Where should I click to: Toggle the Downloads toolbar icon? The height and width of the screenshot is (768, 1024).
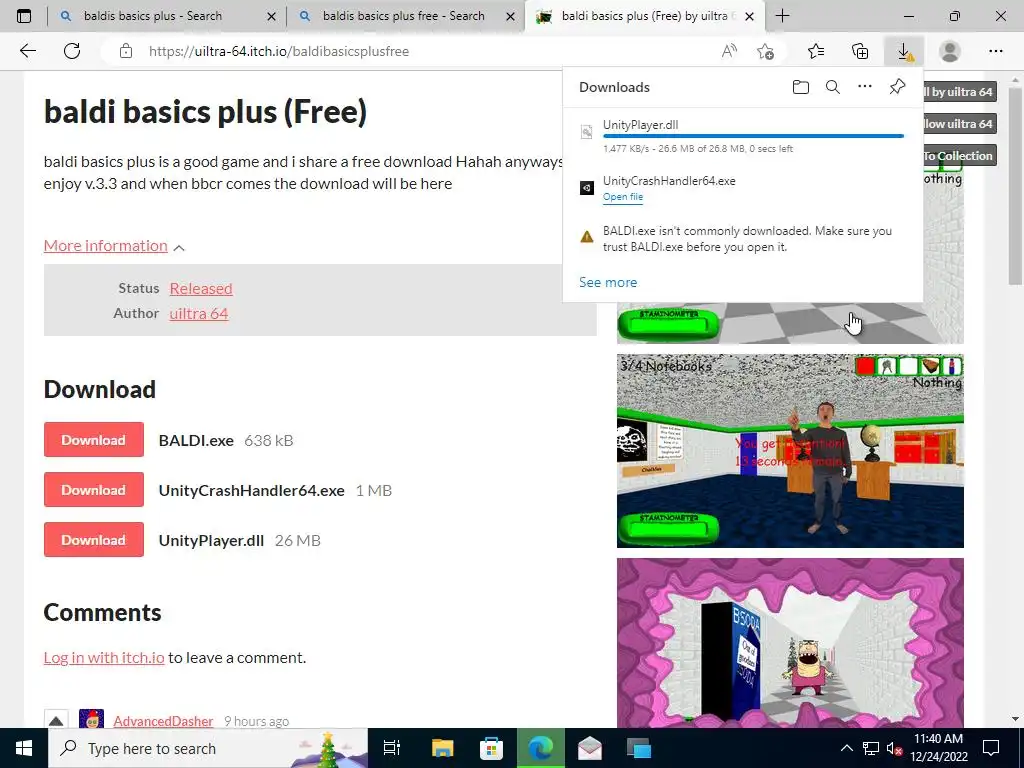click(x=904, y=51)
